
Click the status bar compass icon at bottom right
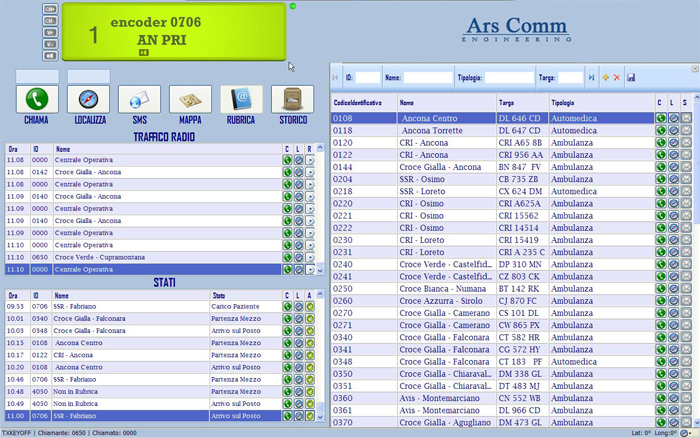pos(684,433)
